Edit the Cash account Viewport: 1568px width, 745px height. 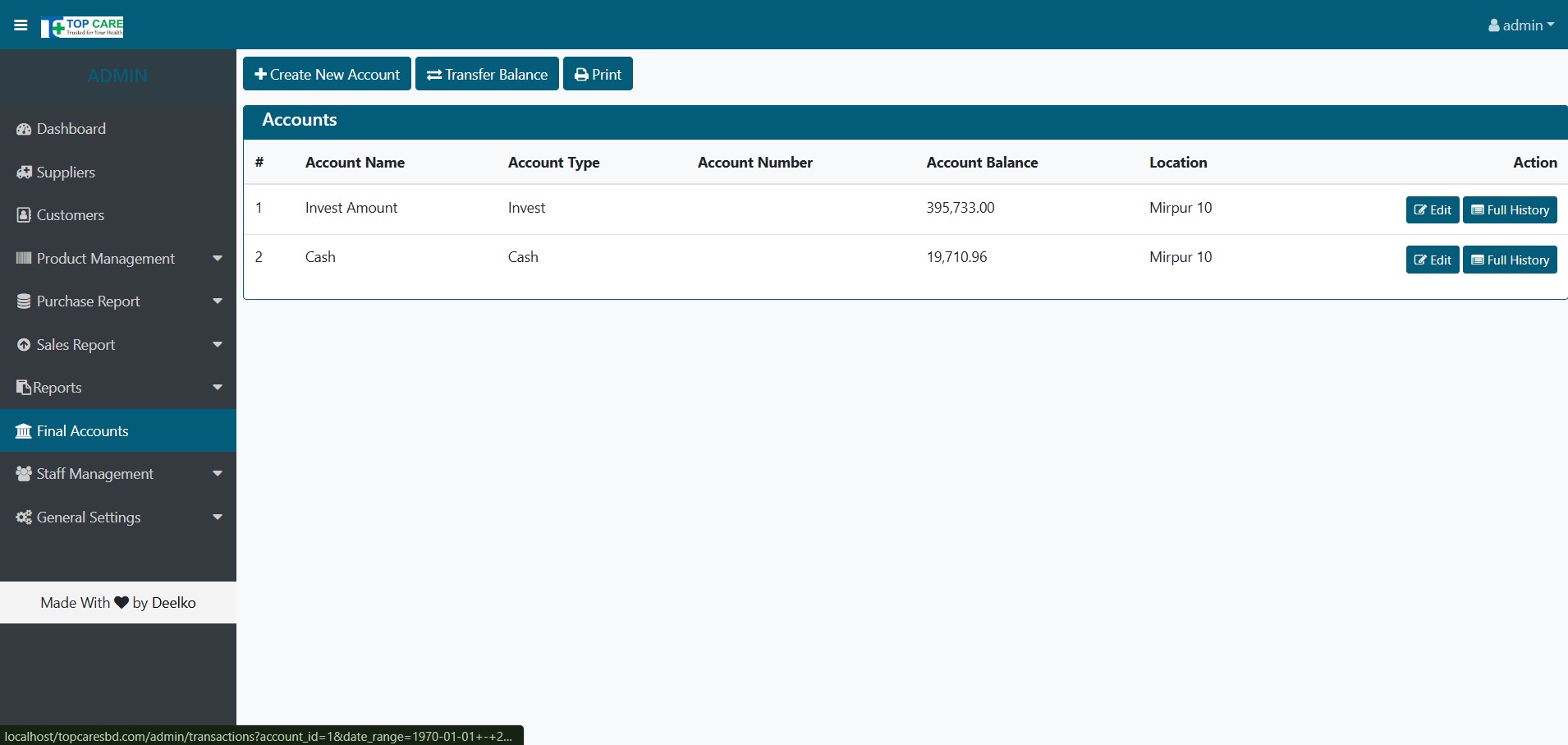pyautogui.click(x=1432, y=260)
